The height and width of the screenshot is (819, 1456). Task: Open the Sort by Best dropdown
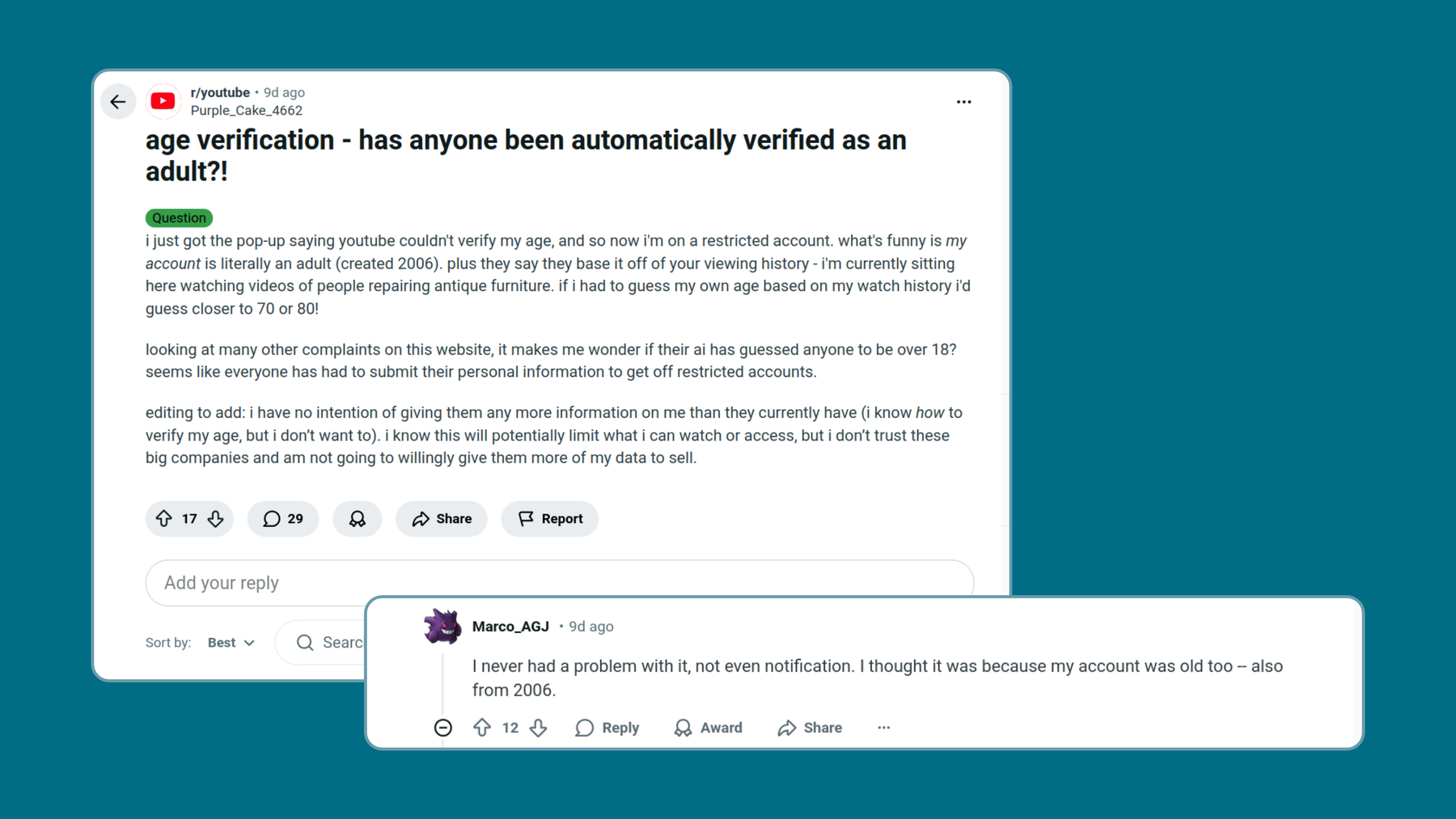pyautogui.click(x=230, y=642)
